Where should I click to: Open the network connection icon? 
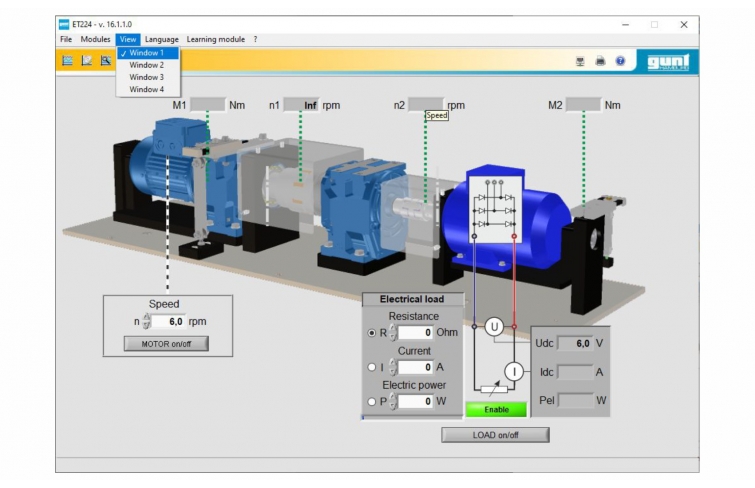tap(580, 61)
